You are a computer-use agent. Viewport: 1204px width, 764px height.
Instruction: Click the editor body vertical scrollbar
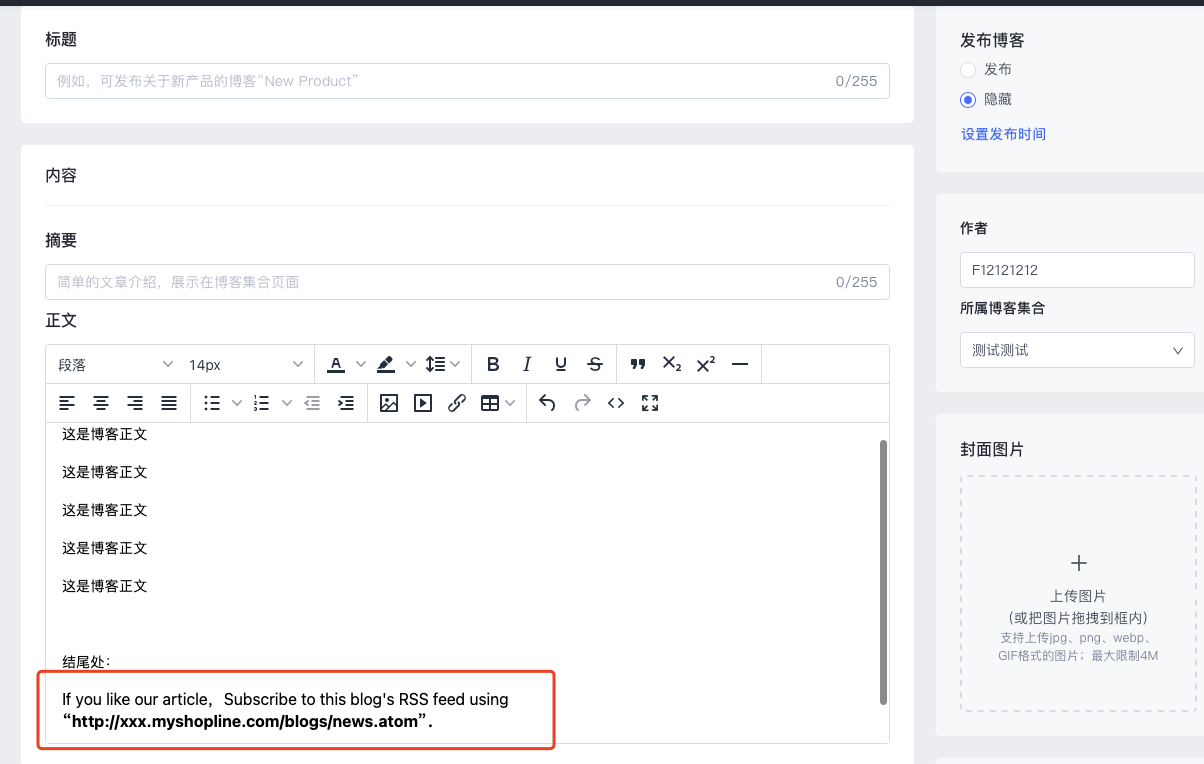pos(883,571)
